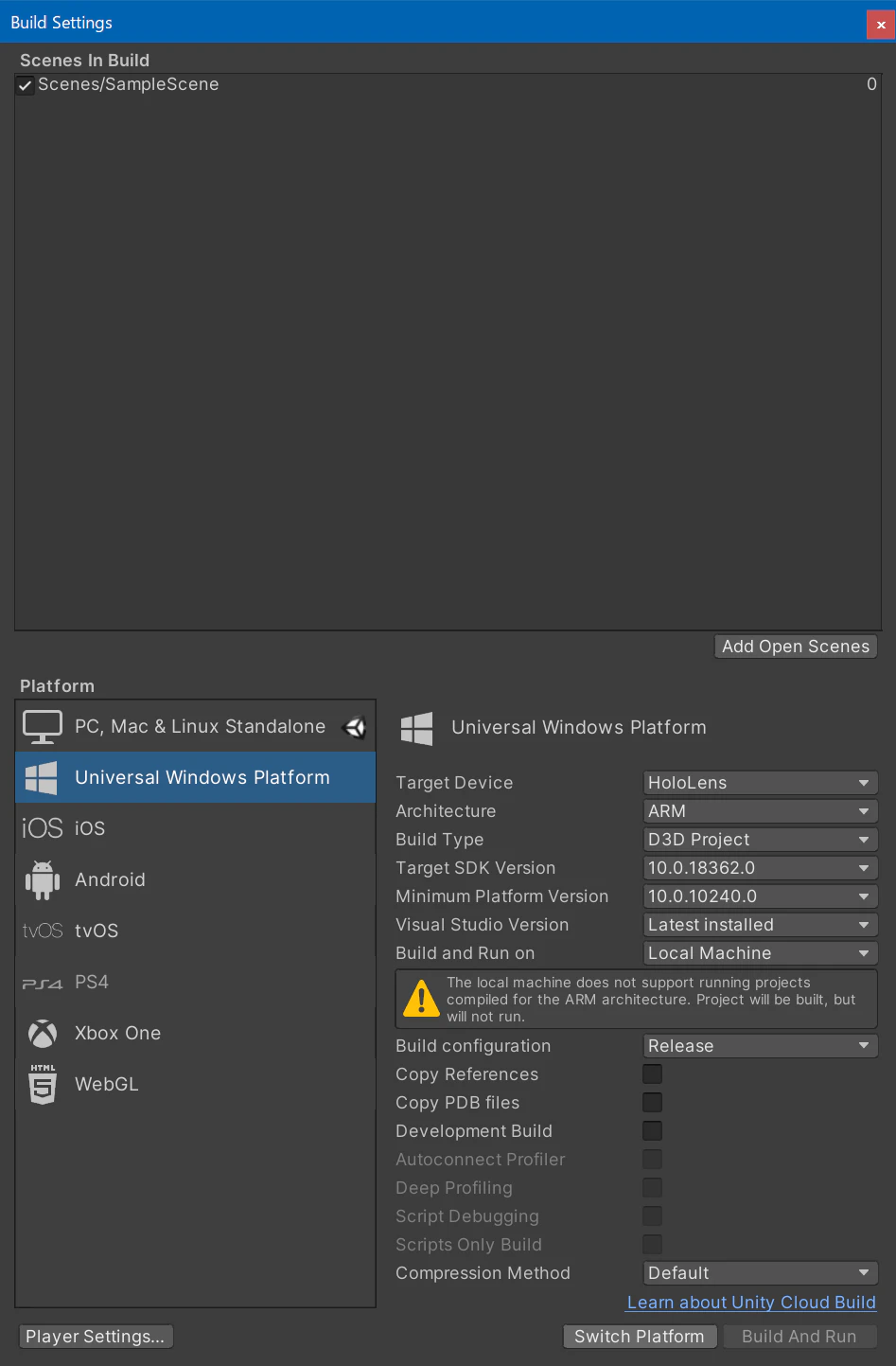Click the iOS platform icon
Viewport: 896px width, 1366px height.
43,828
